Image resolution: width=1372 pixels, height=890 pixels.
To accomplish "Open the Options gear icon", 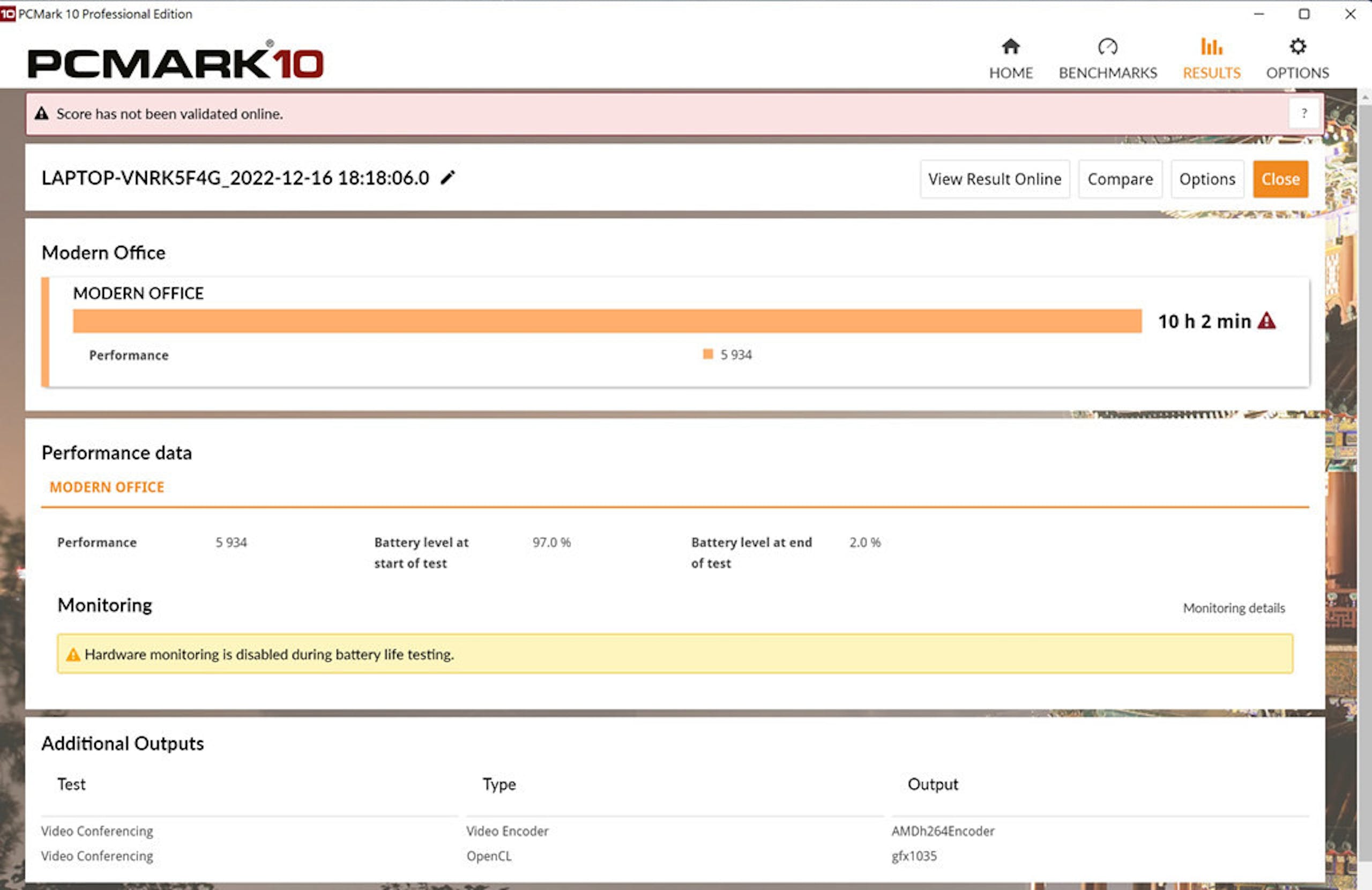I will point(1298,47).
